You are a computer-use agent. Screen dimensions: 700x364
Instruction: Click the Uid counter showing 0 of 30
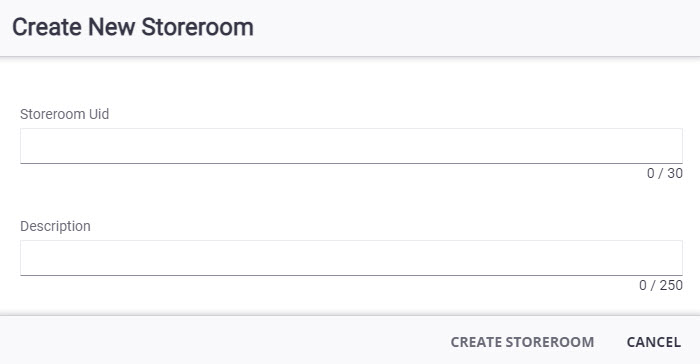click(665, 173)
